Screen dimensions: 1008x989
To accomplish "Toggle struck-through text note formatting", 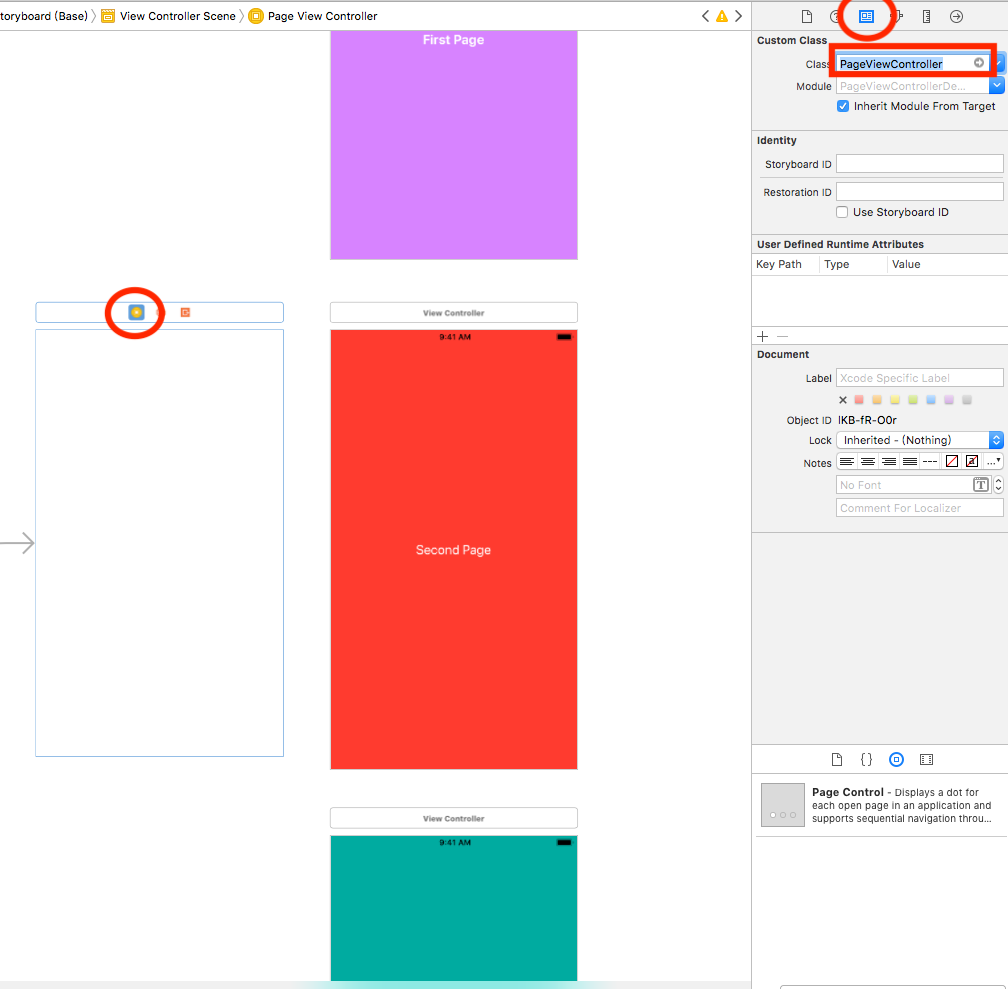I will (x=971, y=461).
